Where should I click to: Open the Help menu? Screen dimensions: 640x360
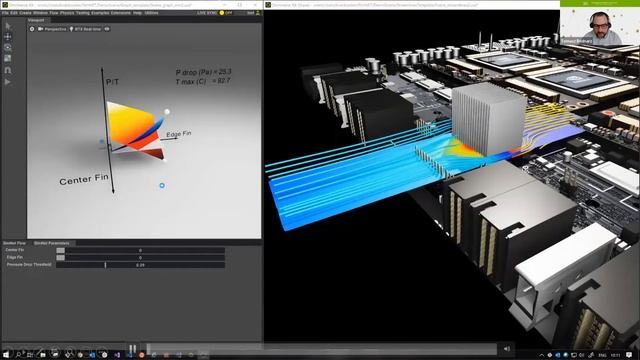(x=138, y=13)
